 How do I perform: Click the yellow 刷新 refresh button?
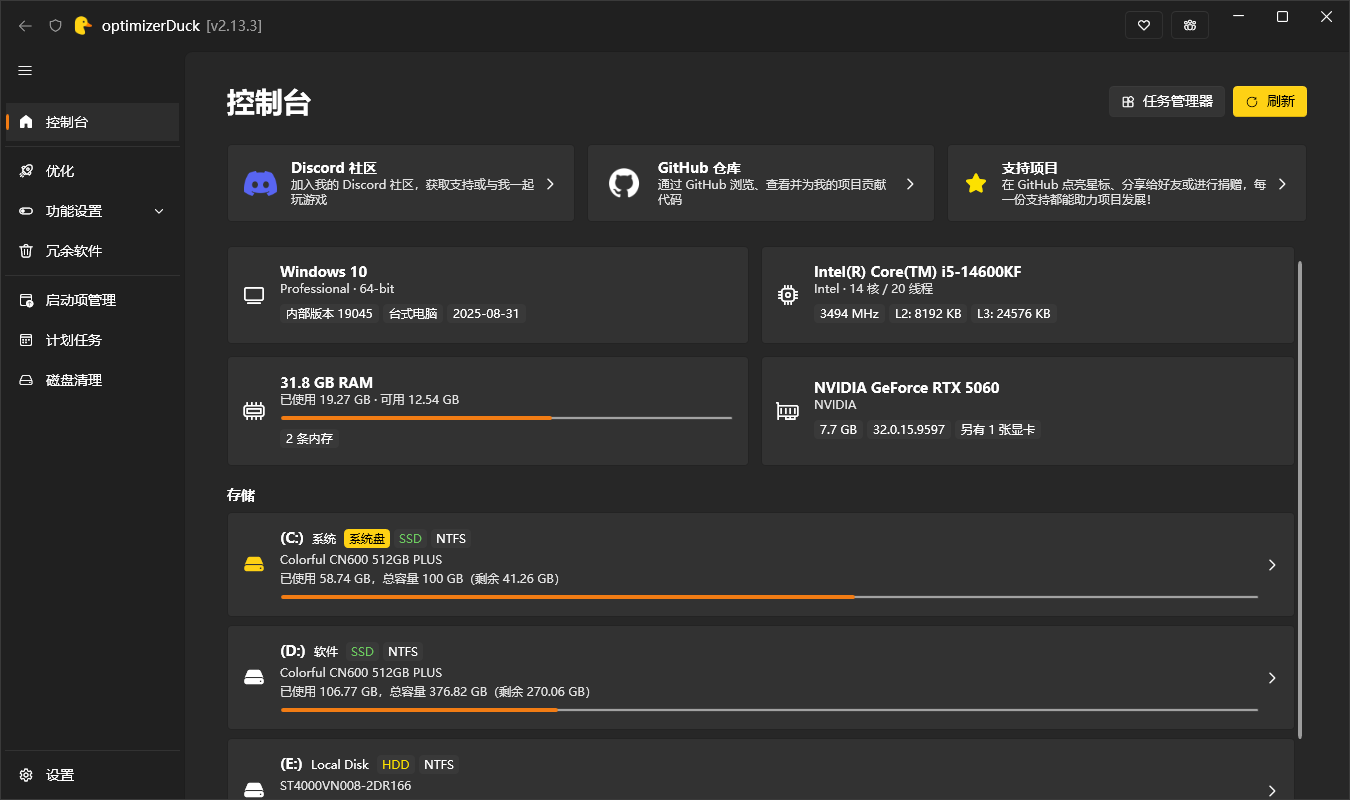[1270, 101]
